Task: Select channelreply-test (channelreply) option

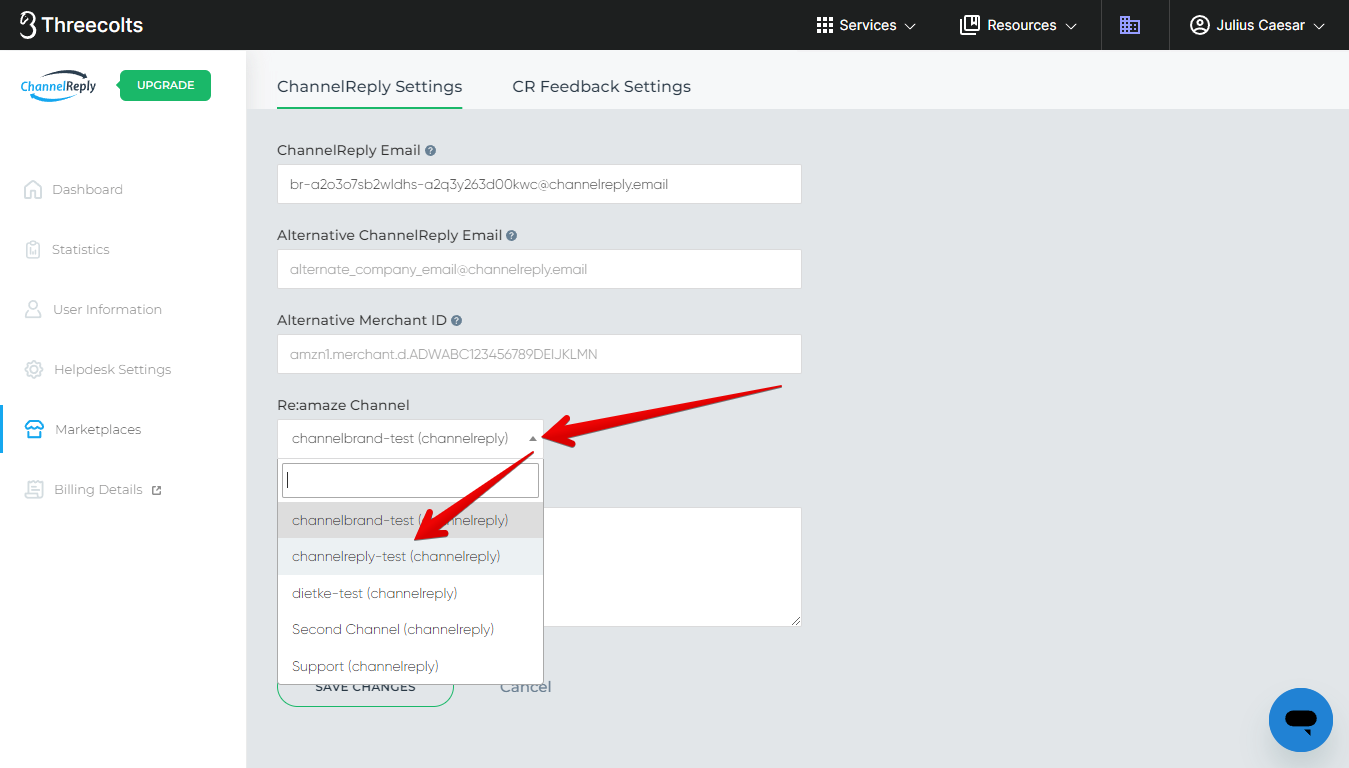Action: point(410,556)
